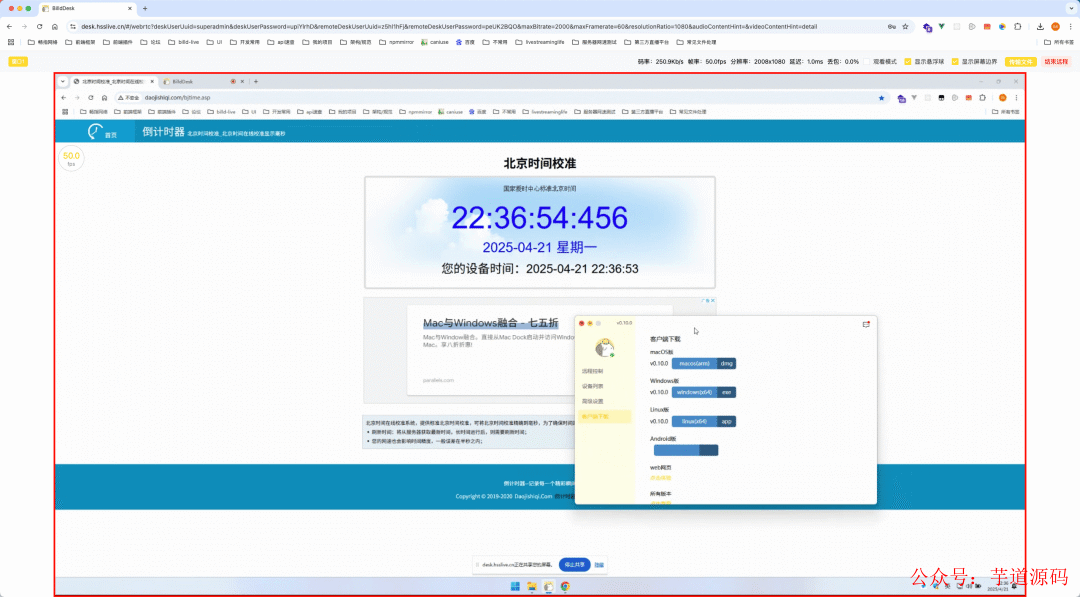
Task: Click the blue star bookmark icon in remote browser
Action: coord(882,98)
